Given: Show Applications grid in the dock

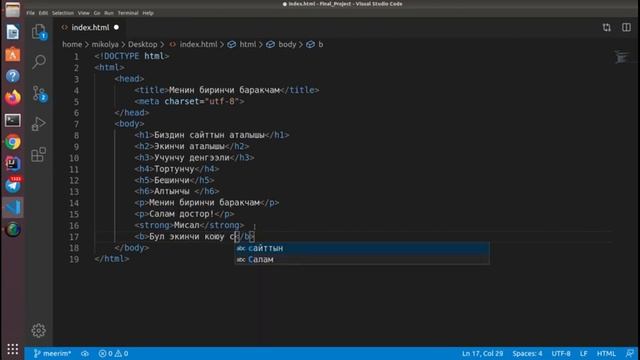Looking at the screenshot, I should [x=13, y=349].
